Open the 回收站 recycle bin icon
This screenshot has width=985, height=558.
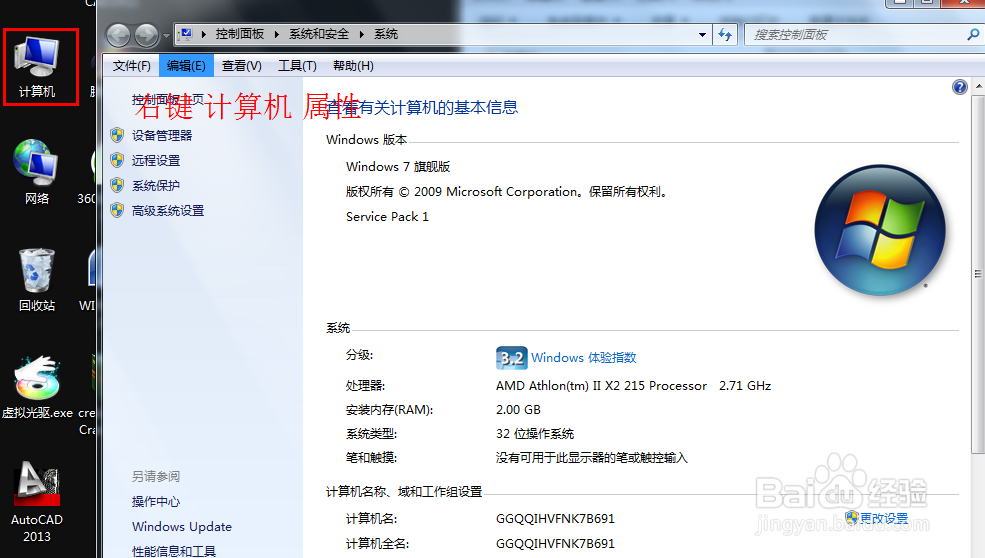tap(36, 280)
